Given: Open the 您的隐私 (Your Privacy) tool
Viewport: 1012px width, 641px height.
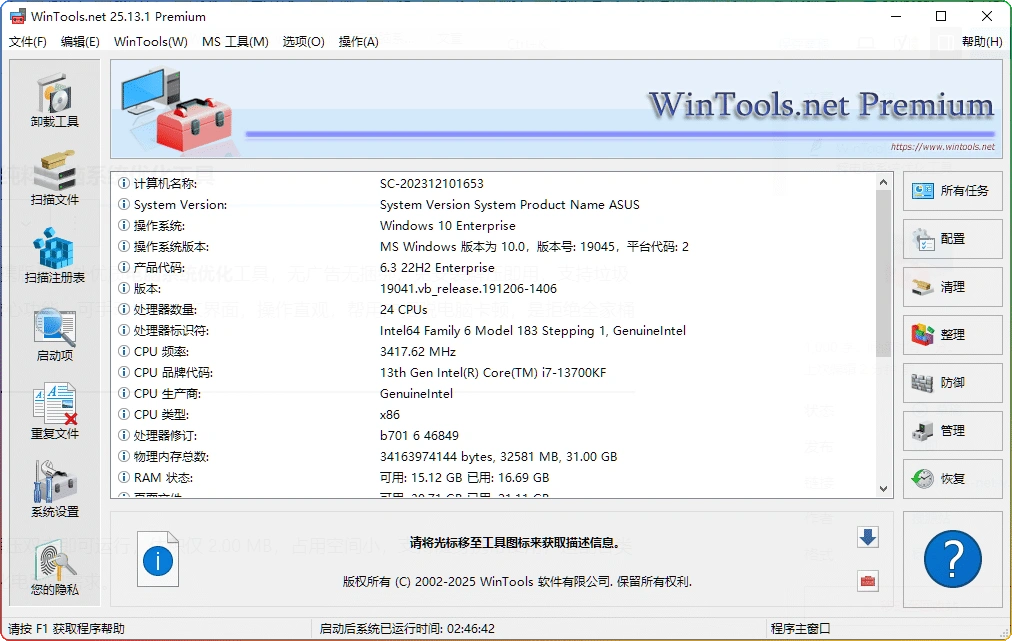Looking at the screenshot, I should point(54,561).
